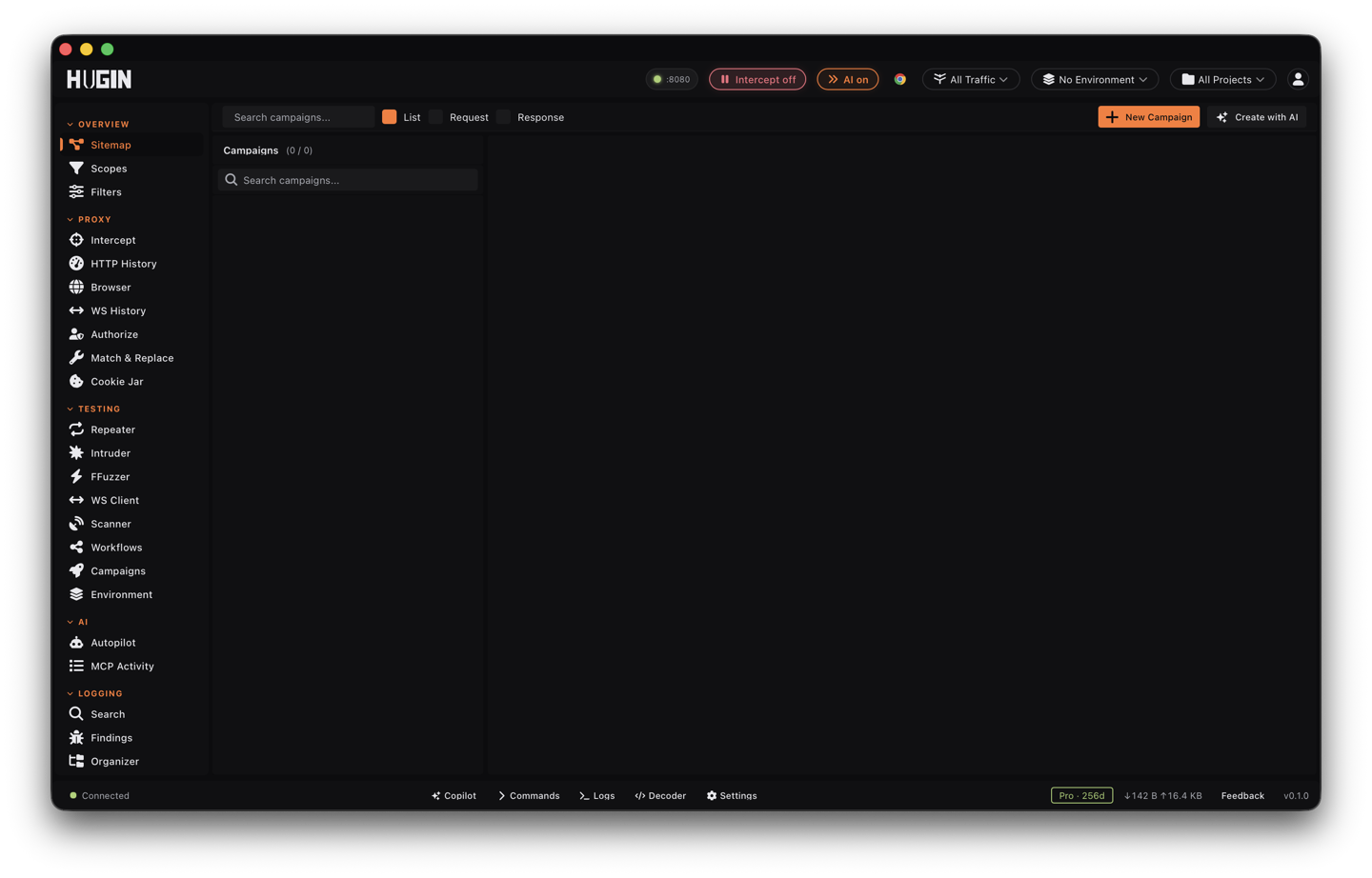Enable the Response checkbox
This screenshot has width=1372, height=878.
[x=504, y=116]
